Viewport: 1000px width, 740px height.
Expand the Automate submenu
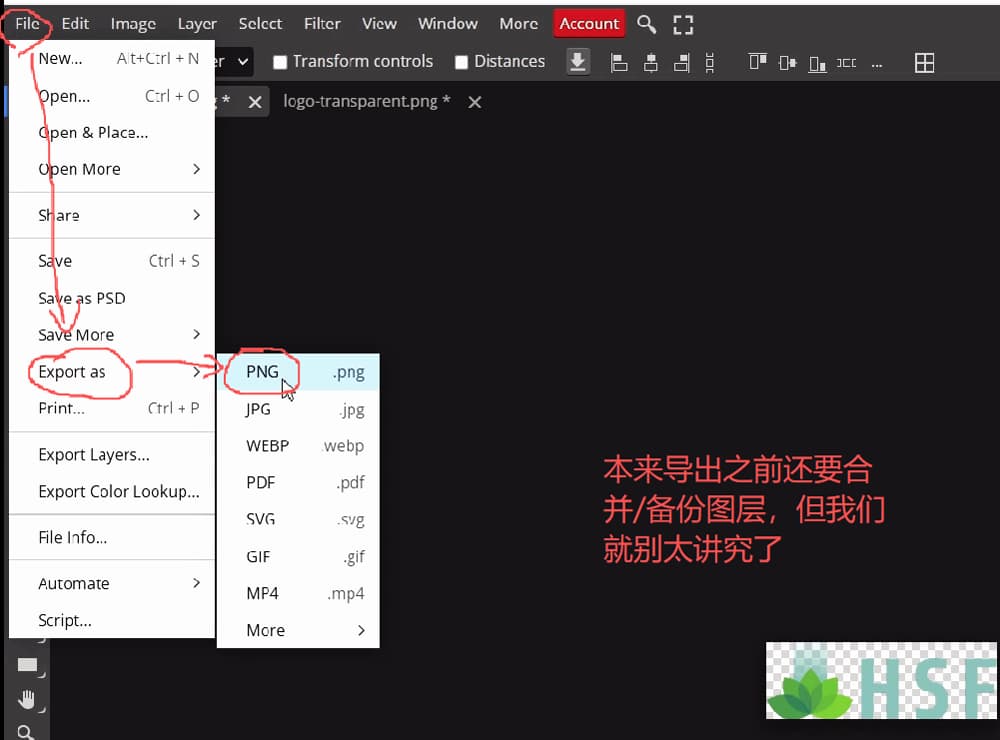pos(112,584)
